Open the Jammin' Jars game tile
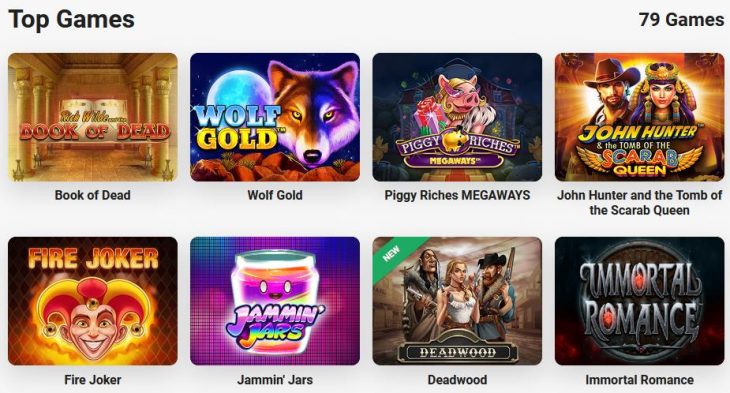730x393 pixels. [275, 301]
